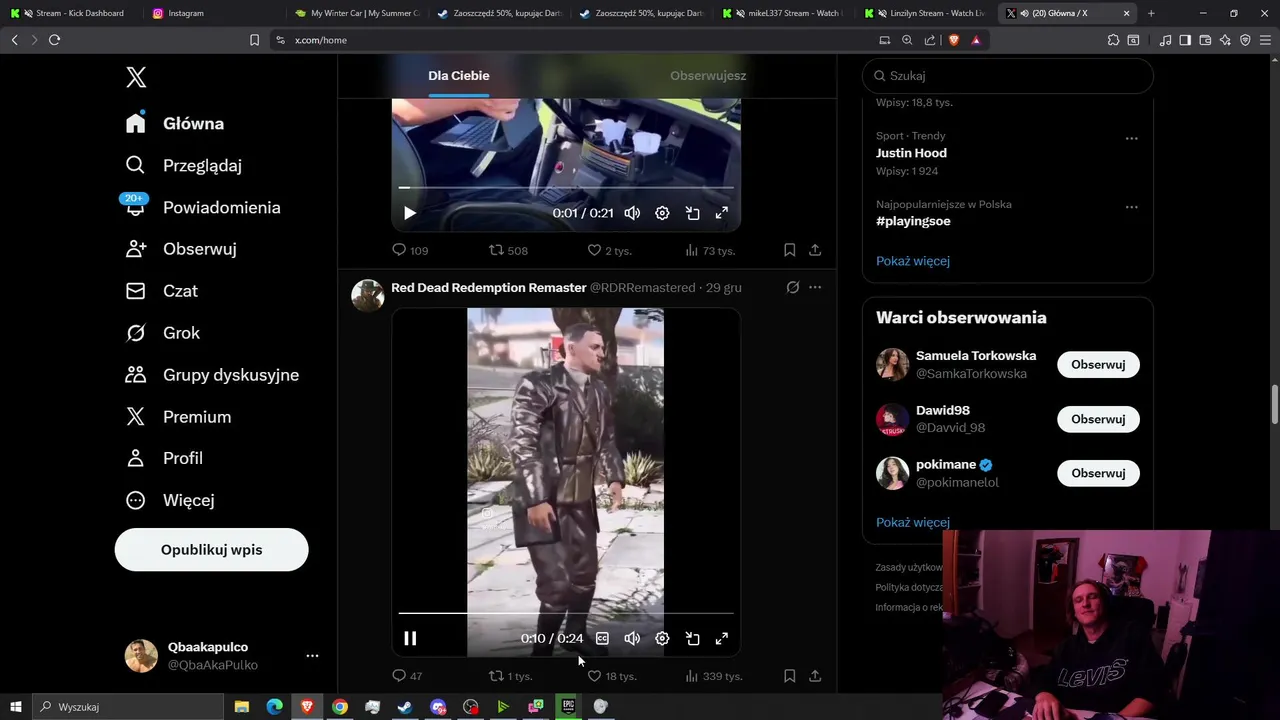
Task: Fullscreen the top video
Action: point(722,213)
